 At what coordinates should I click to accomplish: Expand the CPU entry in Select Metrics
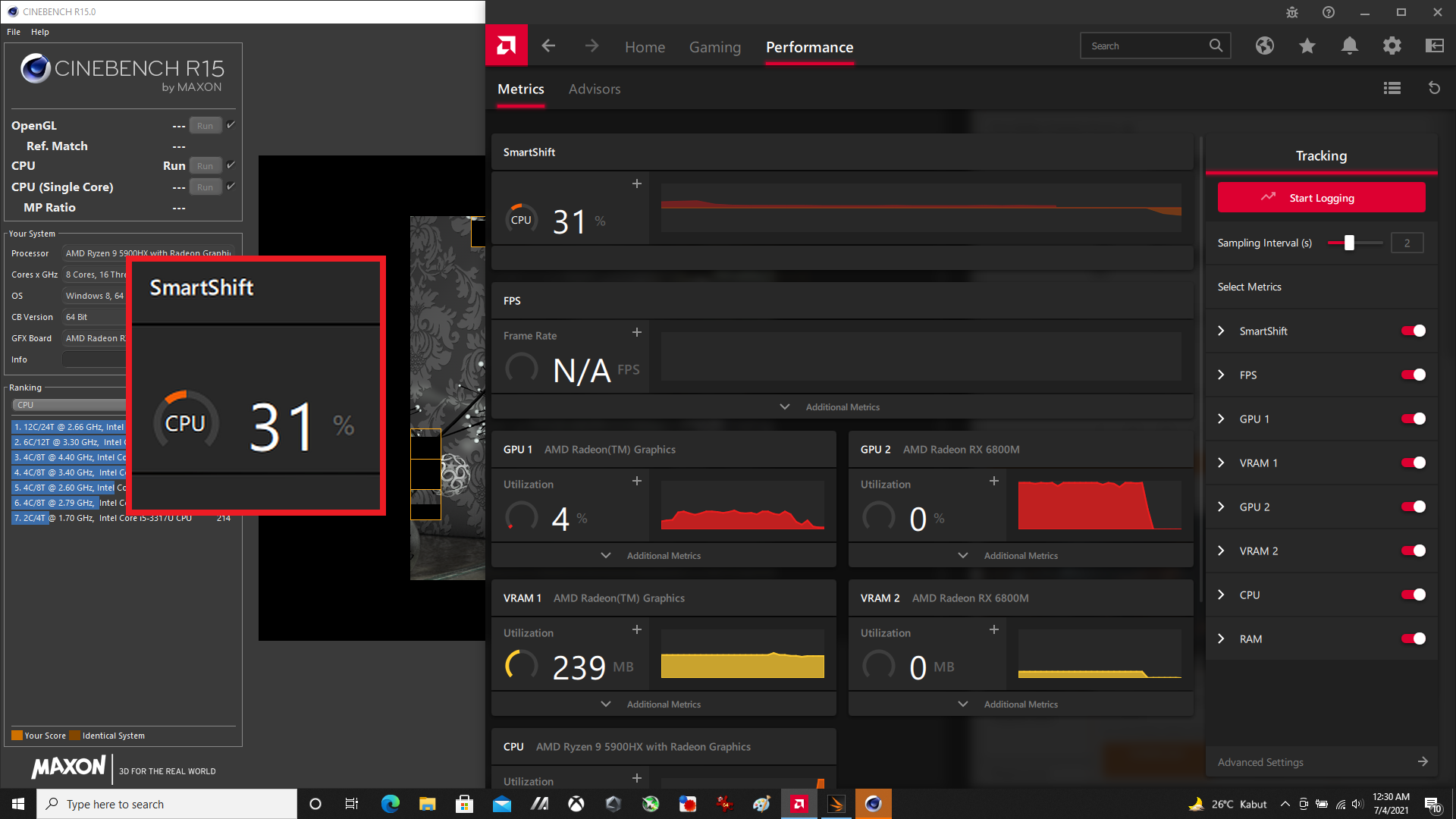pos(1221,595)
